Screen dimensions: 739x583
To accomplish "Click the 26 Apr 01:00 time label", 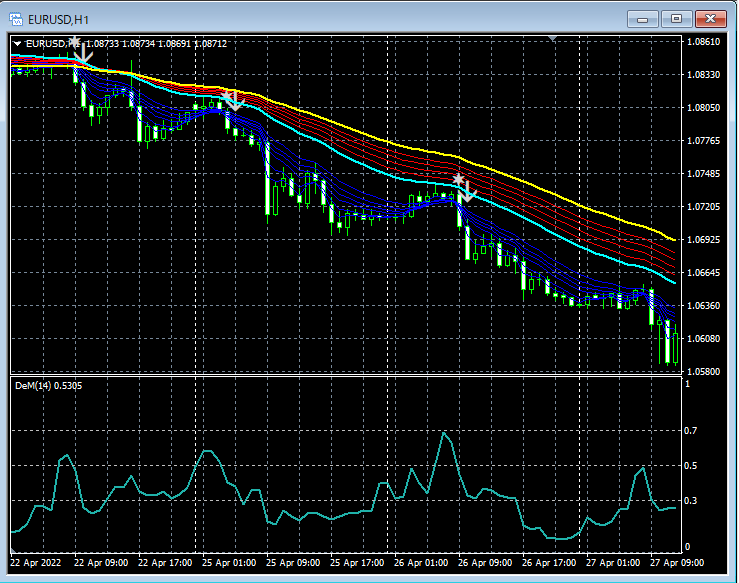I will (421, 563).
